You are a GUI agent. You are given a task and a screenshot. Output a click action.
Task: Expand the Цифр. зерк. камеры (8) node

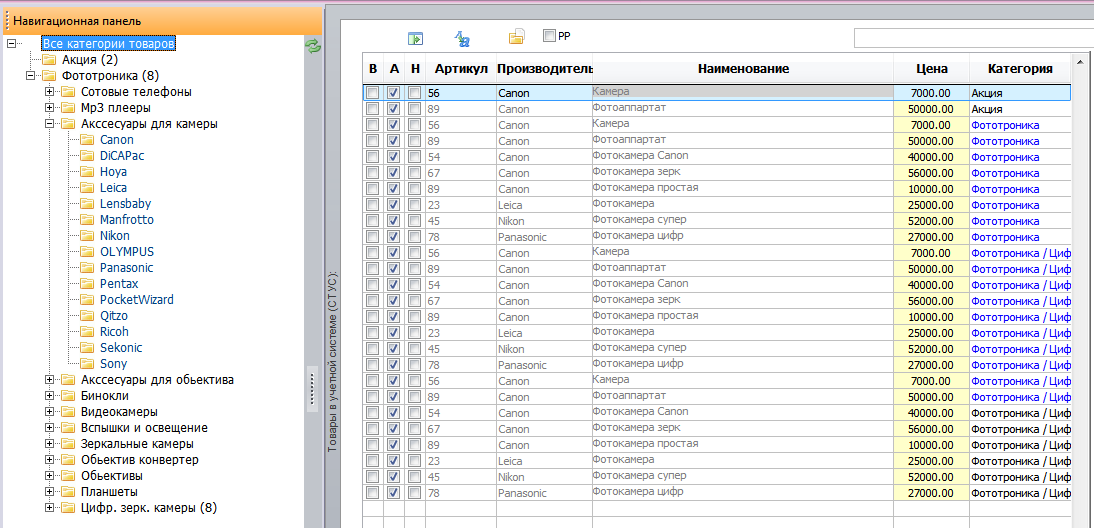[x=49, y=508]
